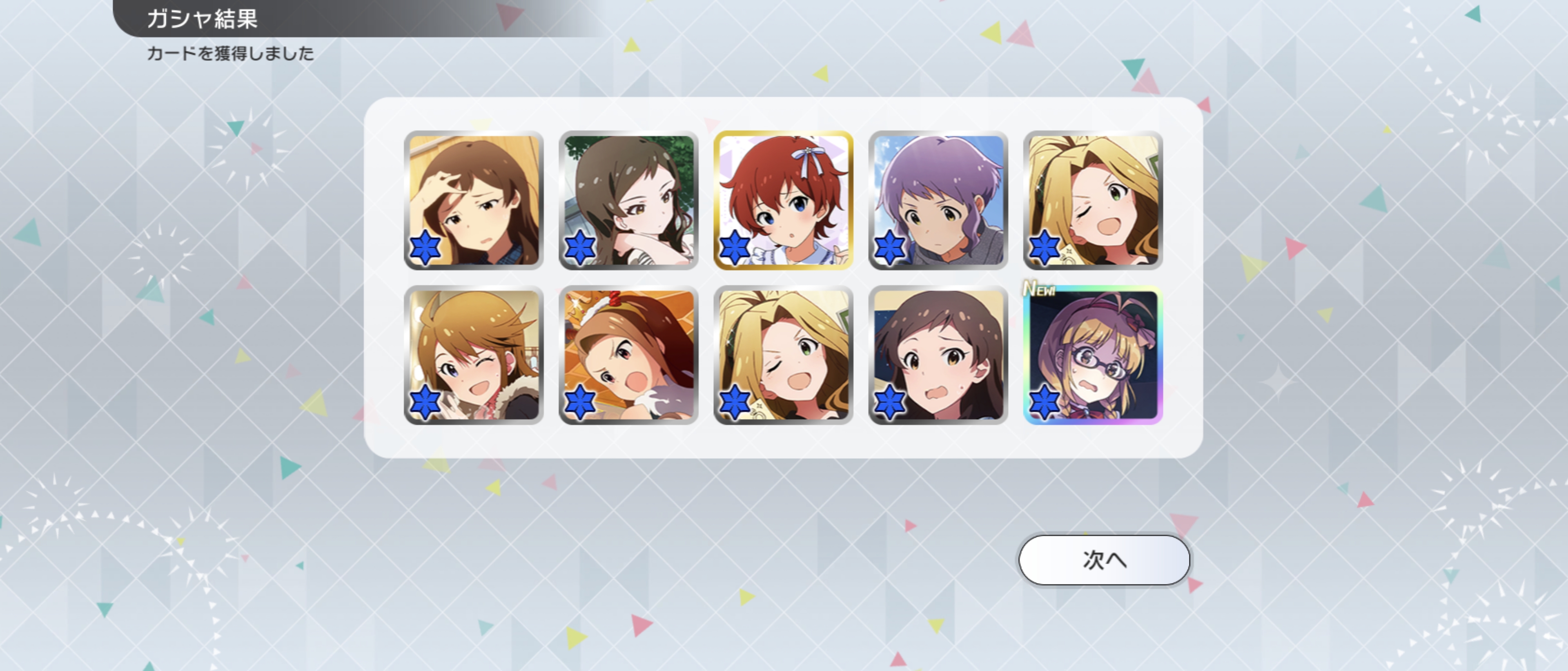Tap the 次へ button to continue
This screenshot has width=1568, height=671.
coord(1104,560)
